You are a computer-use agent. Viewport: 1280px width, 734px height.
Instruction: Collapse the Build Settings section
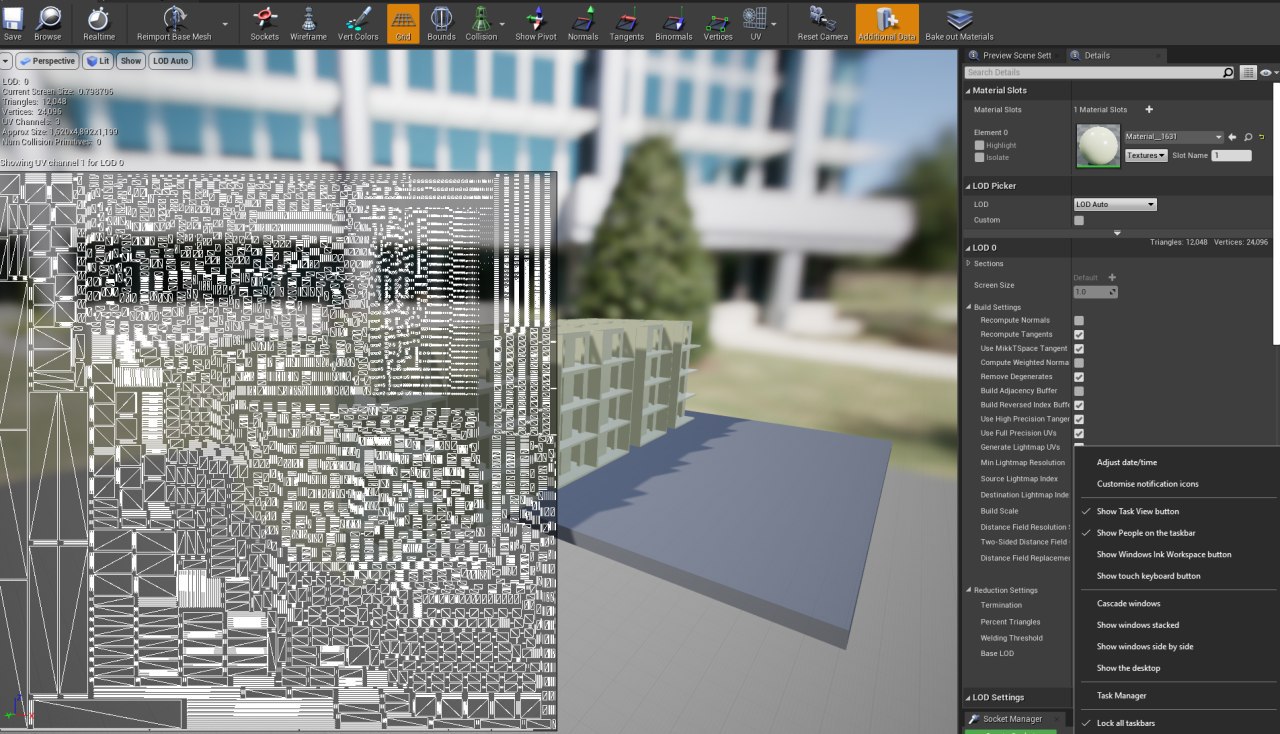[x=968, y=307]
